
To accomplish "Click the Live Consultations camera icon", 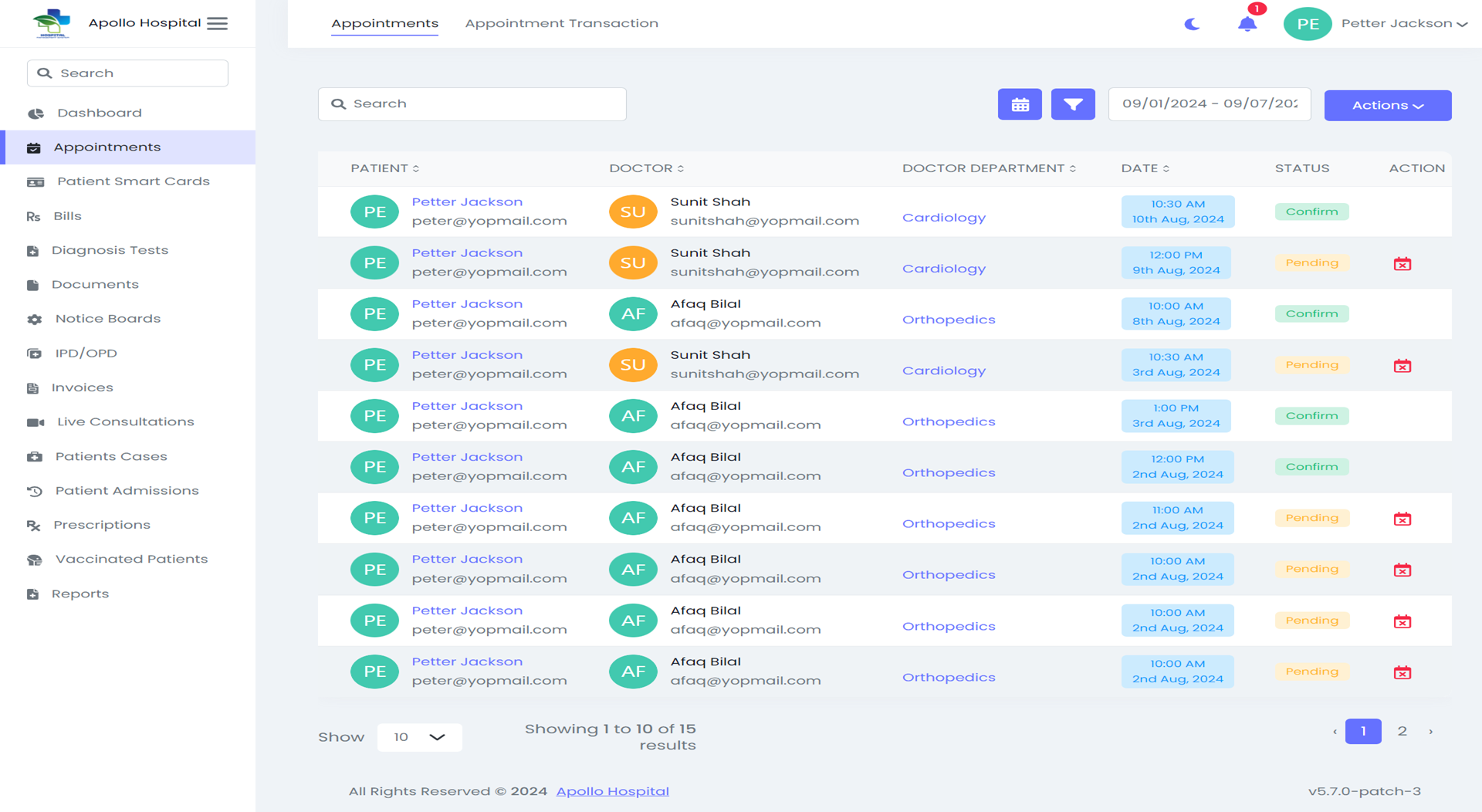I will [x=34, y=421].
